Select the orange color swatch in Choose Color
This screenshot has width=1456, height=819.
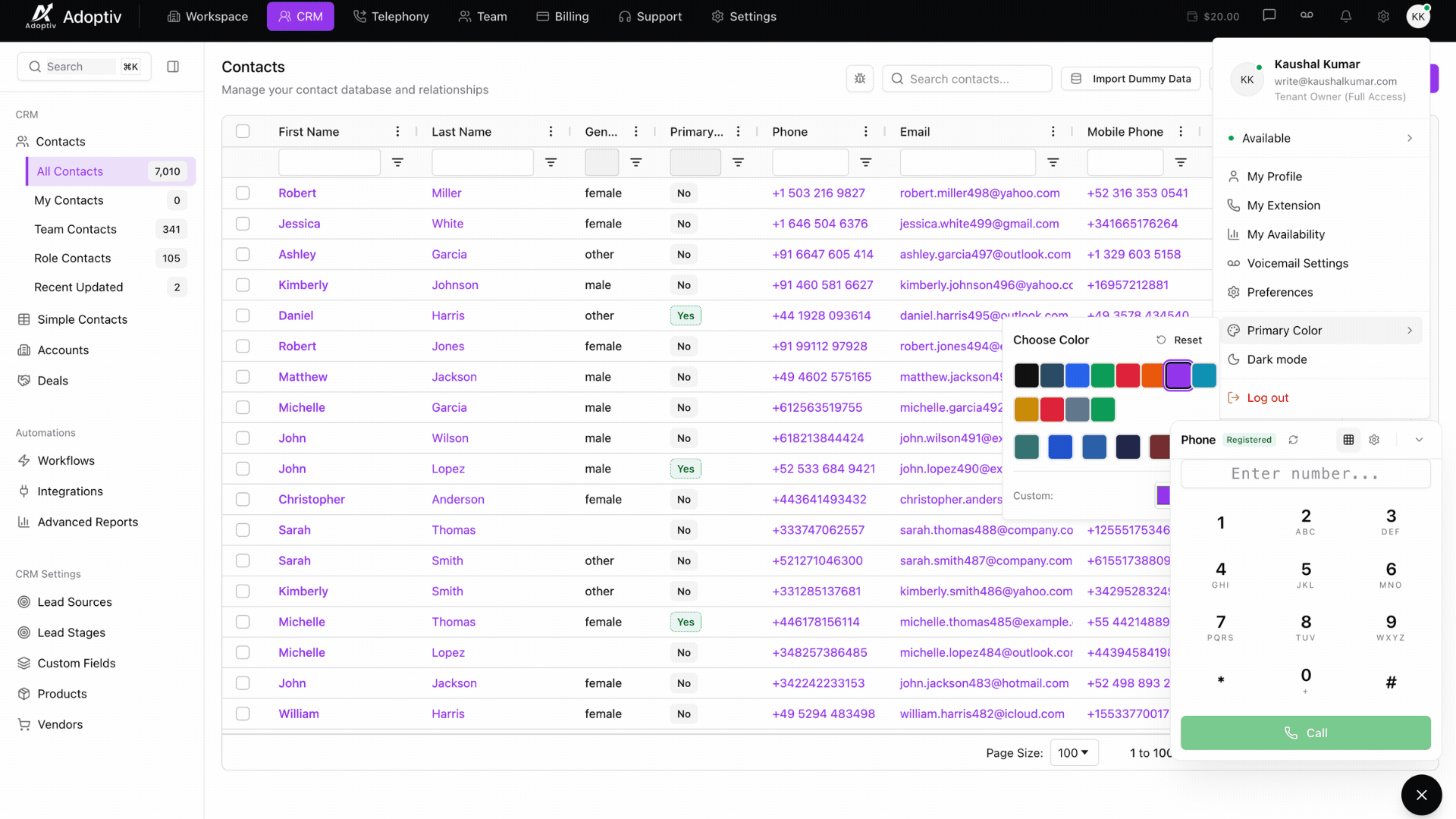pos(1153,375)
